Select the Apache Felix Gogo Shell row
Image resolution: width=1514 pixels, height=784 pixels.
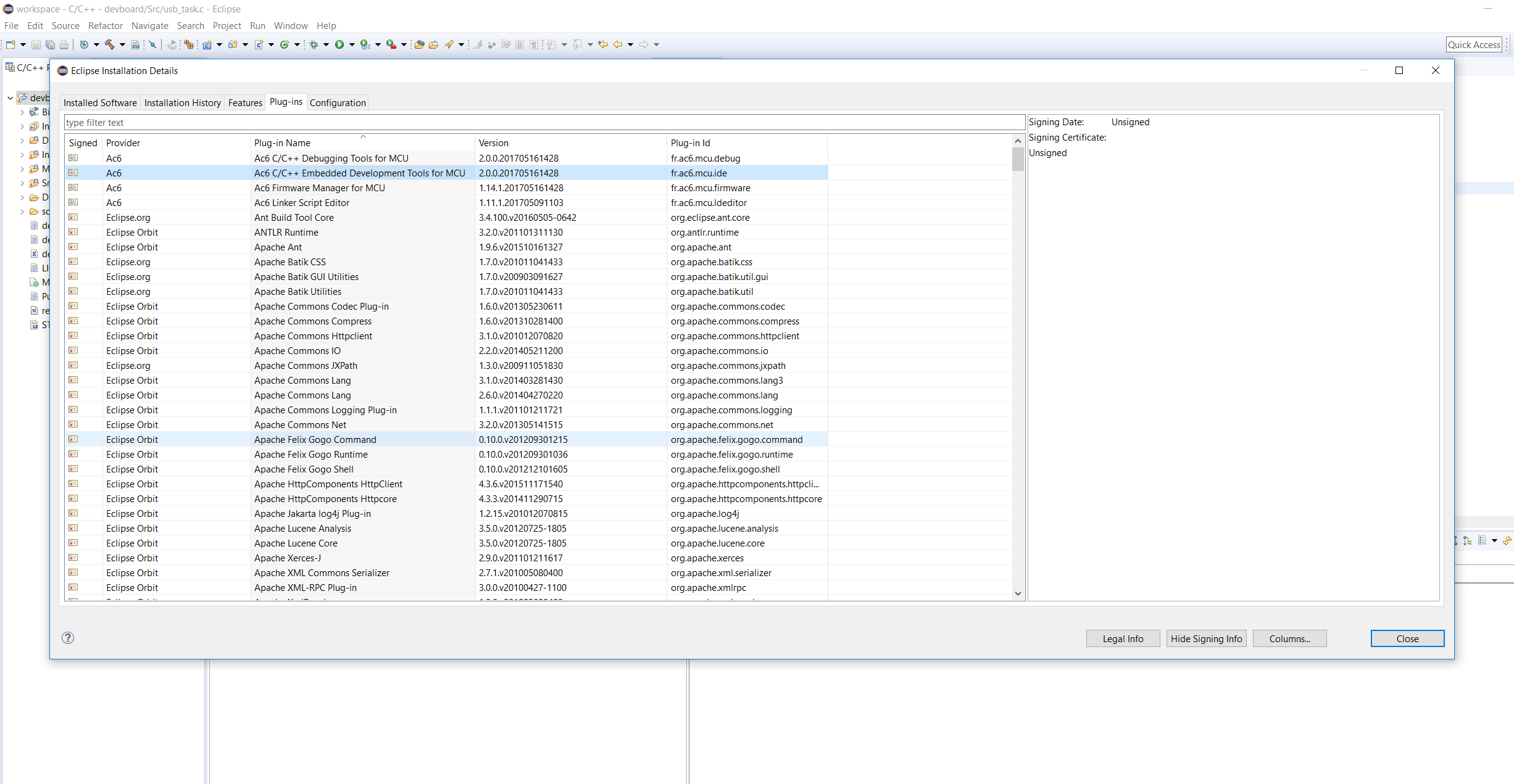click(446, 469)
